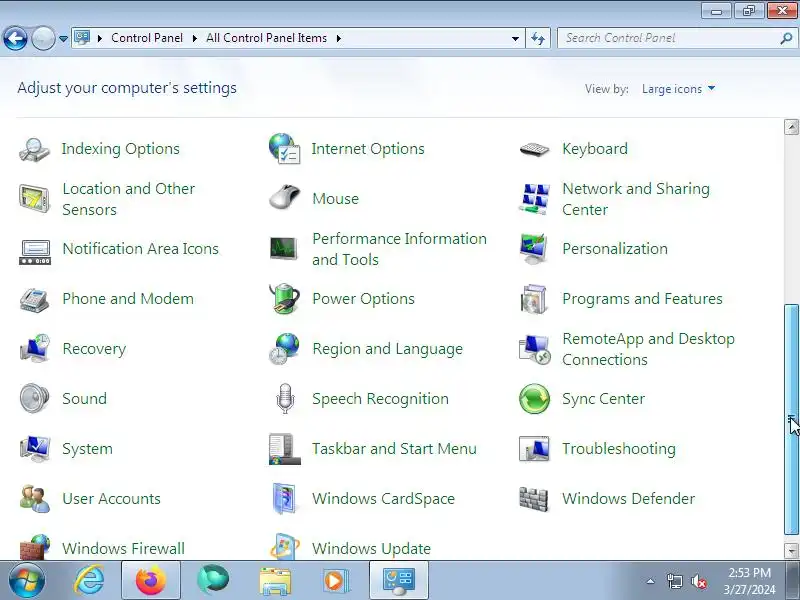Open the teal round taskbar app icon

tap(213, 580)
